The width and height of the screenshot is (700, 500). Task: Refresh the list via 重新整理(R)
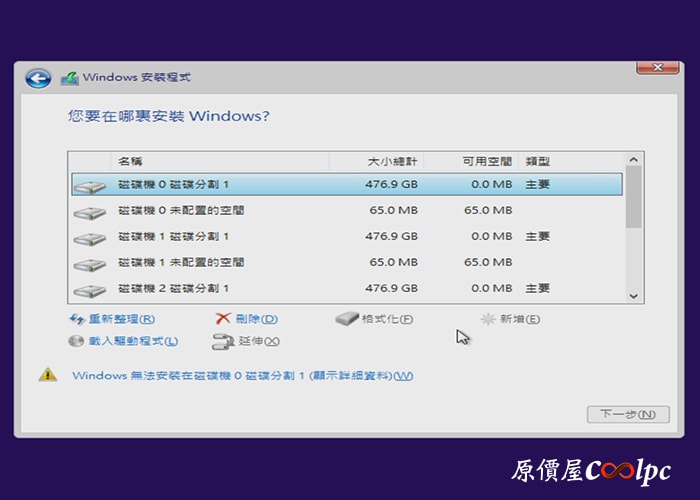pos(121,319)
